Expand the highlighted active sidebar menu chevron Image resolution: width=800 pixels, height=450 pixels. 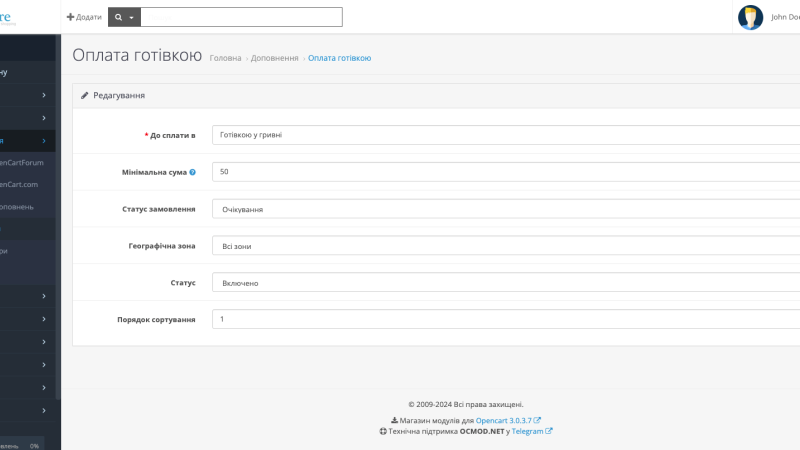click(x=44, y=141)
